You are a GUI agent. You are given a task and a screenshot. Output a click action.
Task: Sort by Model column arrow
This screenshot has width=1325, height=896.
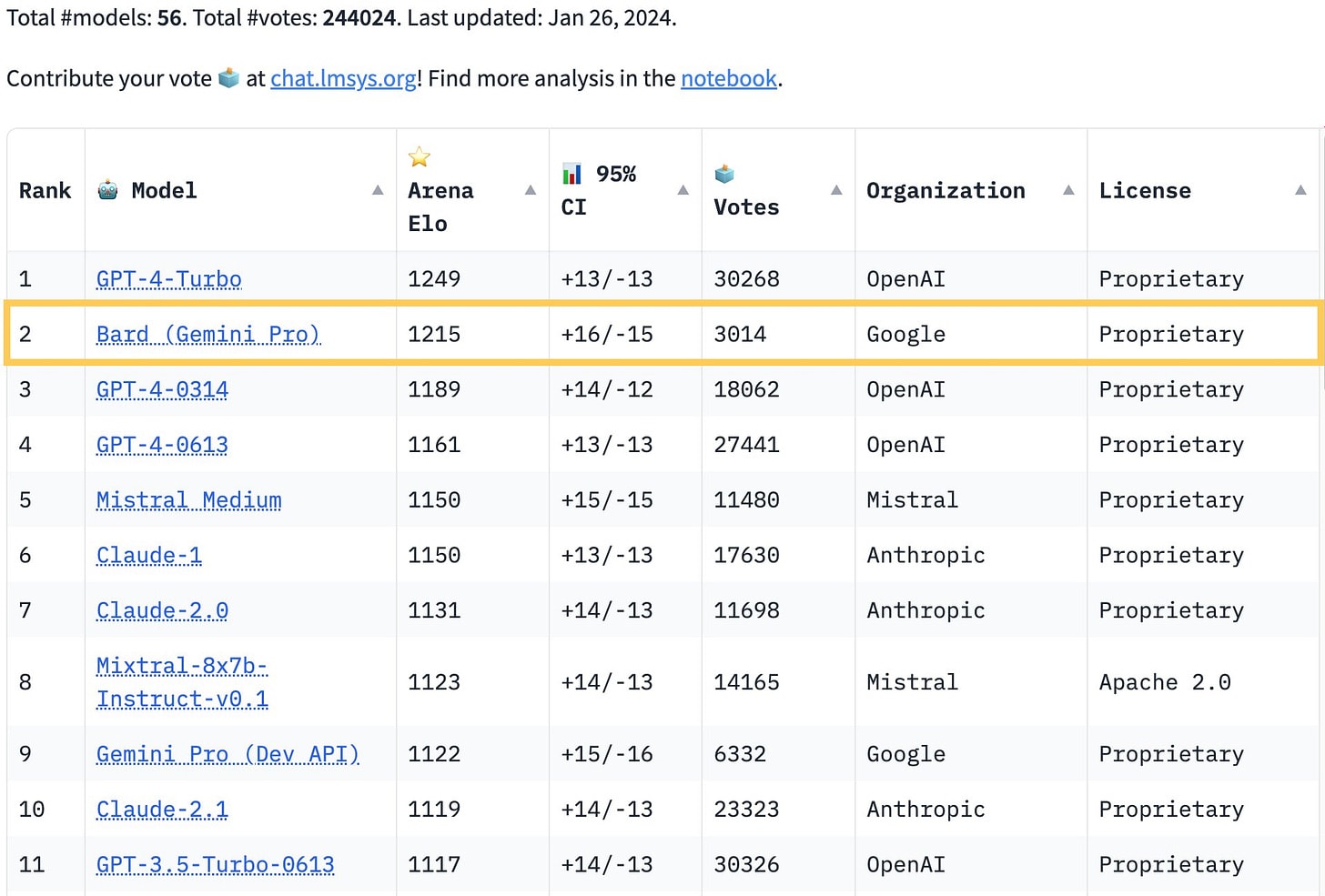[378, 190]
